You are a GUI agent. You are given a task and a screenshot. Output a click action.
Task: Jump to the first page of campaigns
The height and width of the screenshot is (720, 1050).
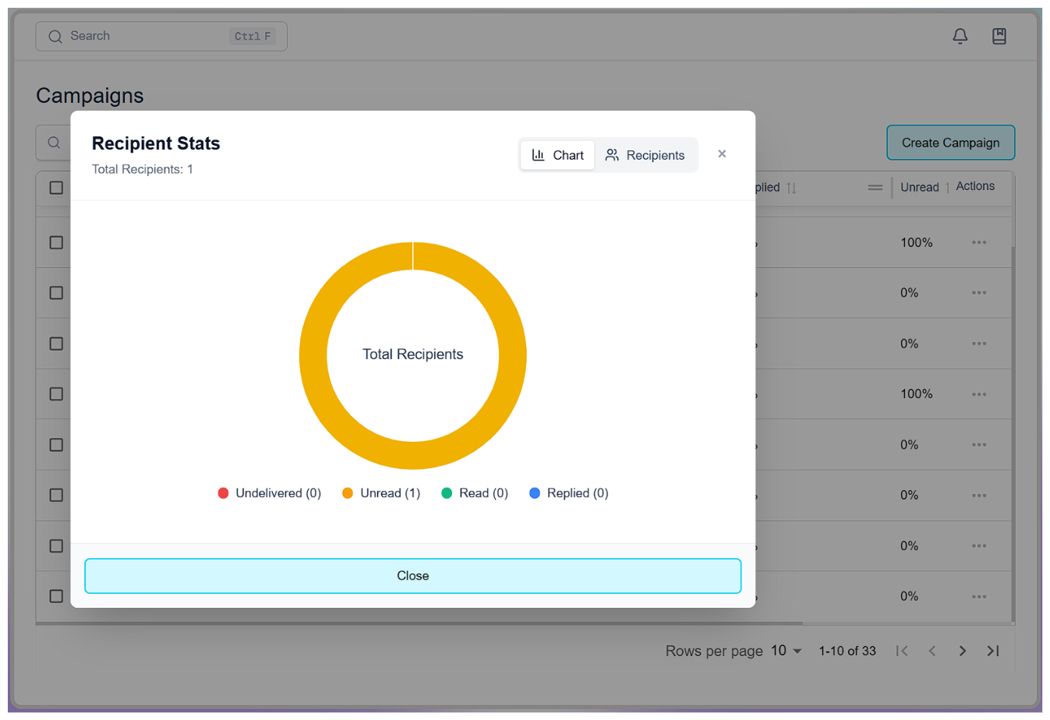click(901, 650)
